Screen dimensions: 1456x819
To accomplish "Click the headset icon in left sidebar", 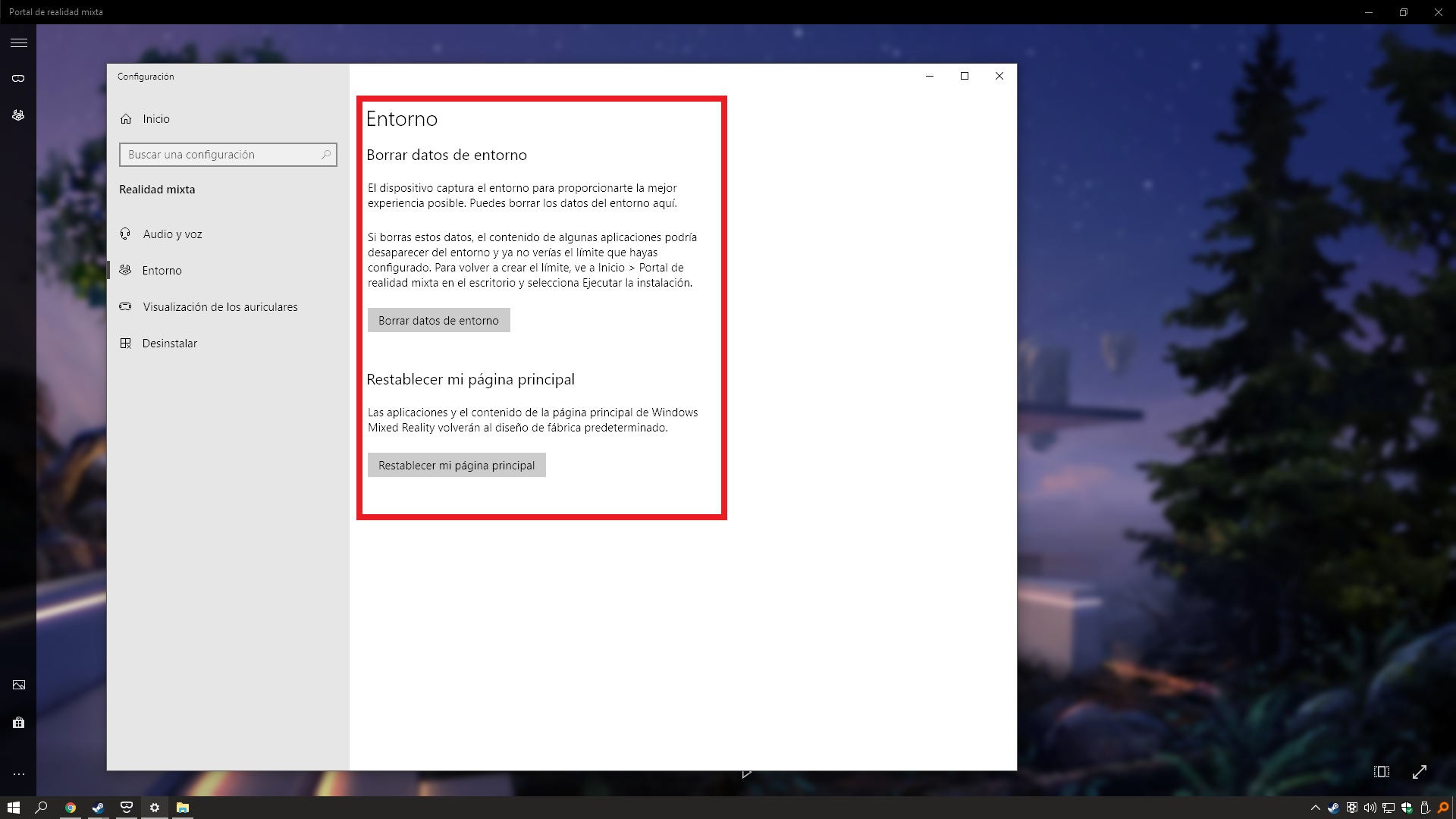I will 18,78.
